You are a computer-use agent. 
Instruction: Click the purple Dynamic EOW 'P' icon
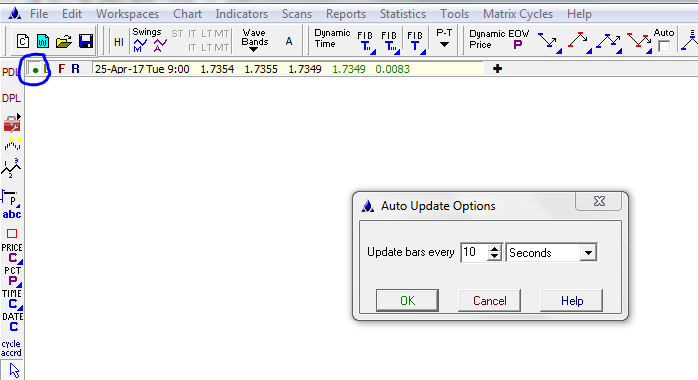[x=517, y=45]
